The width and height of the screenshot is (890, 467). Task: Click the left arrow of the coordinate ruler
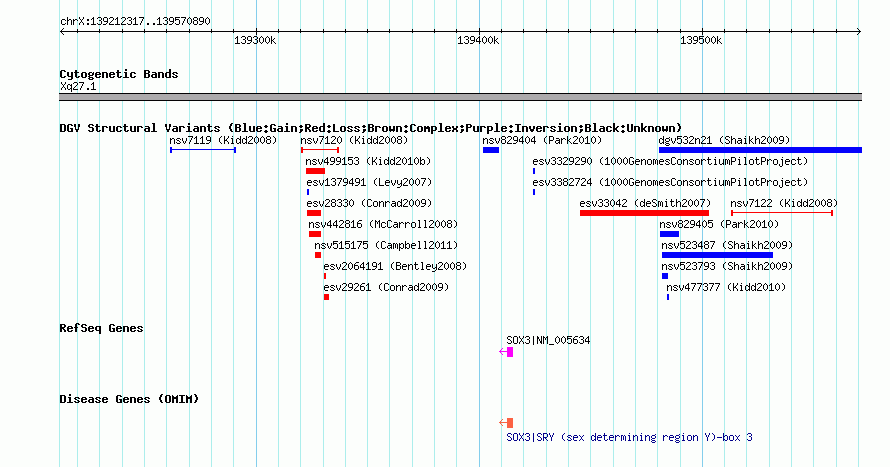point(62,32)
